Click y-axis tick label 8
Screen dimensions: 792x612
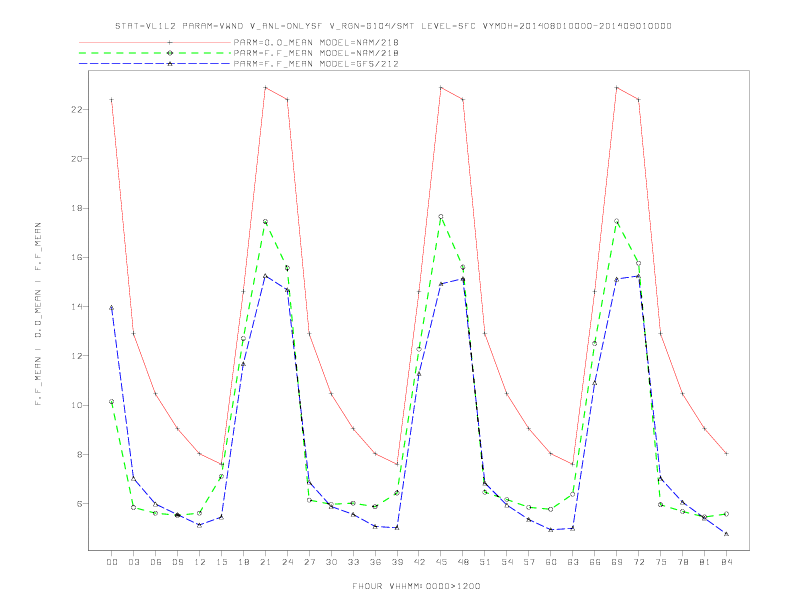(79, 454)
